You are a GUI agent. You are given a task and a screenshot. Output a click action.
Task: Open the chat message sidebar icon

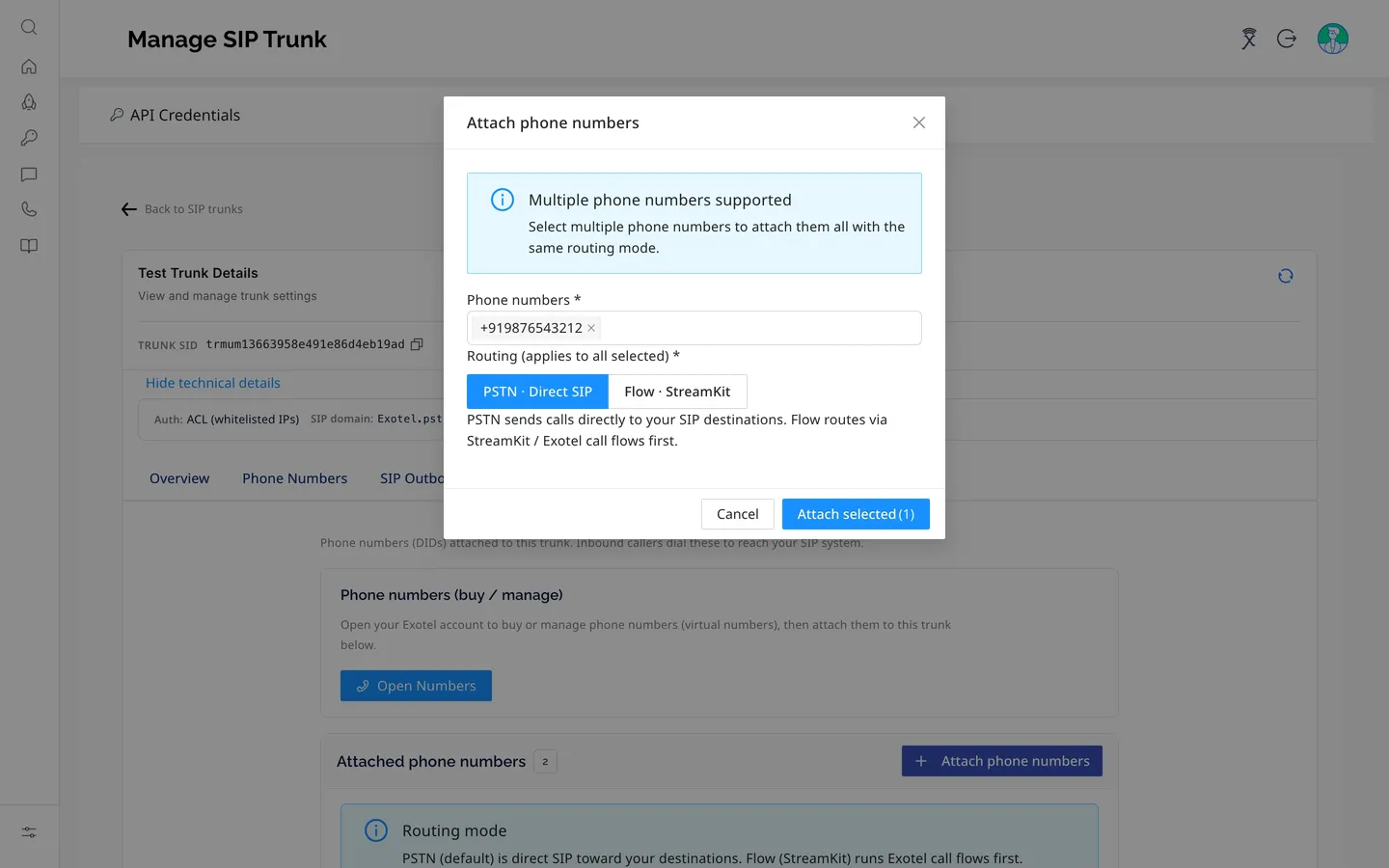[x=29, y=175]
